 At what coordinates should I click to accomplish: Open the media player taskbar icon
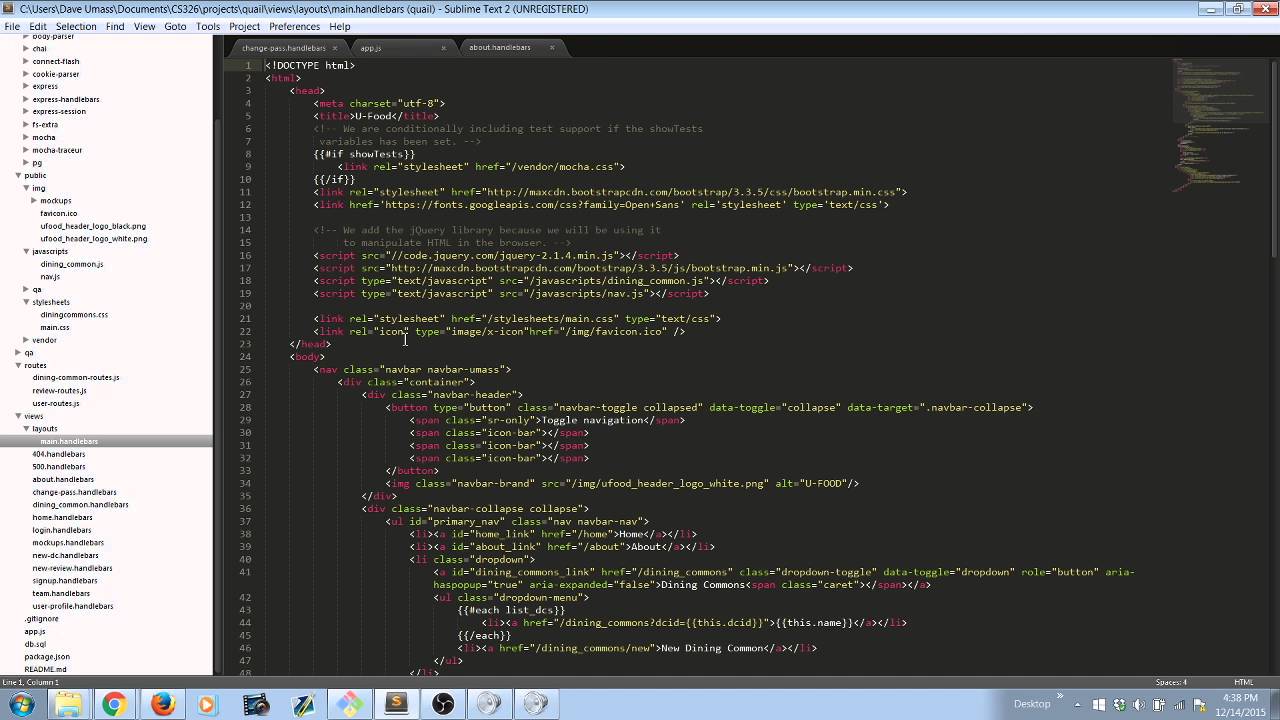207,704
